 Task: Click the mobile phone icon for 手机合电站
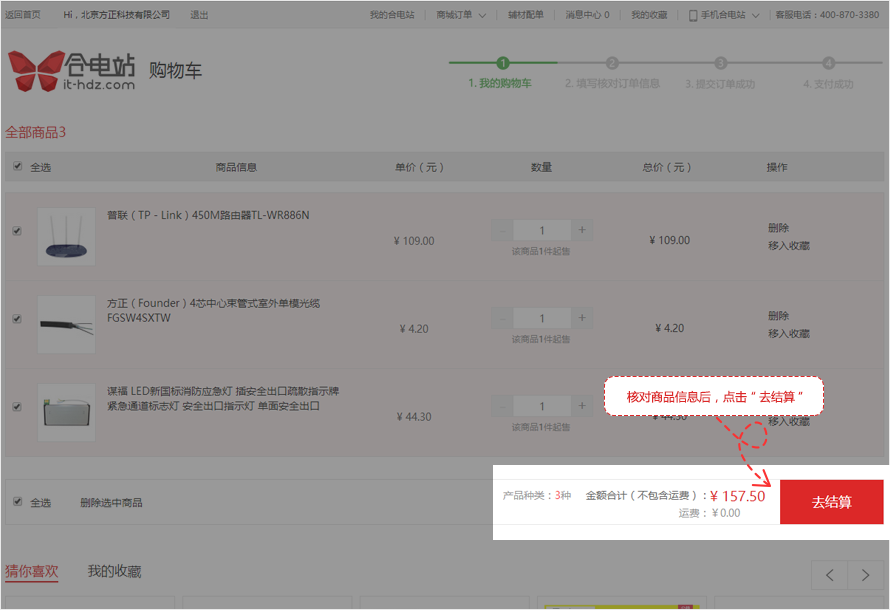pos(693,15)
